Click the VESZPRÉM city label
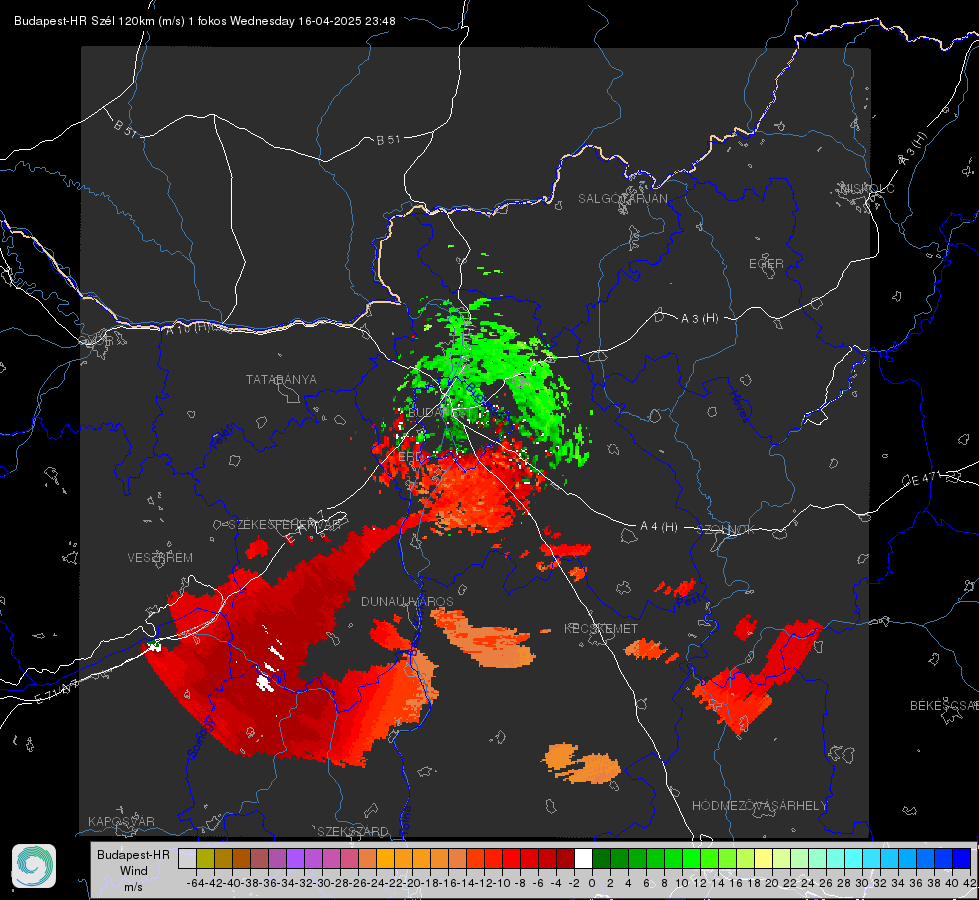 [x=160, y=557]
